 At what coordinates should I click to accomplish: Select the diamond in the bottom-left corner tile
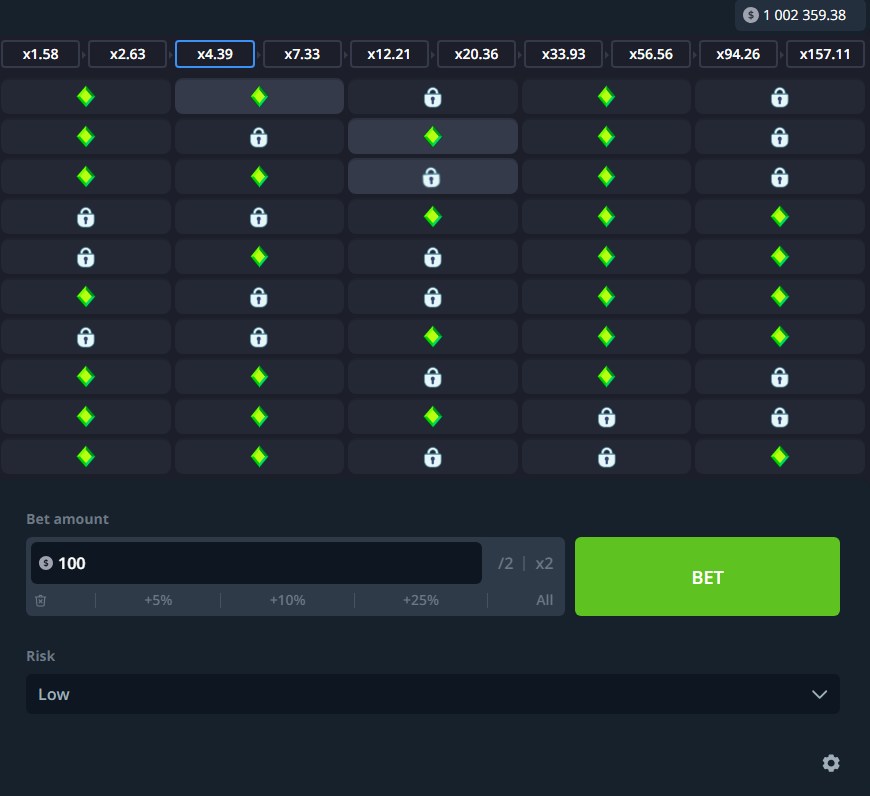86,457
